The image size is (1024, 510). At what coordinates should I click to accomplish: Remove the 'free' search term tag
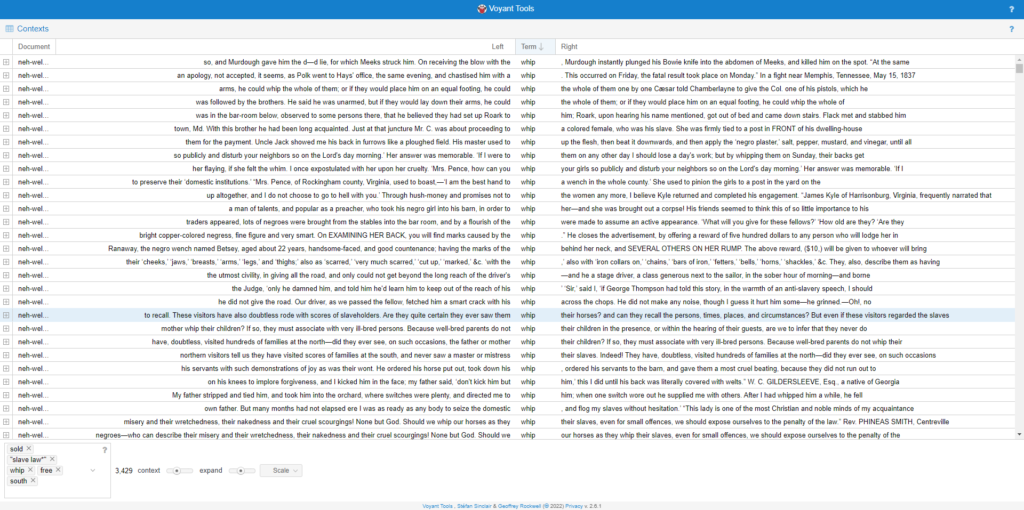click(x=58, y=470)
